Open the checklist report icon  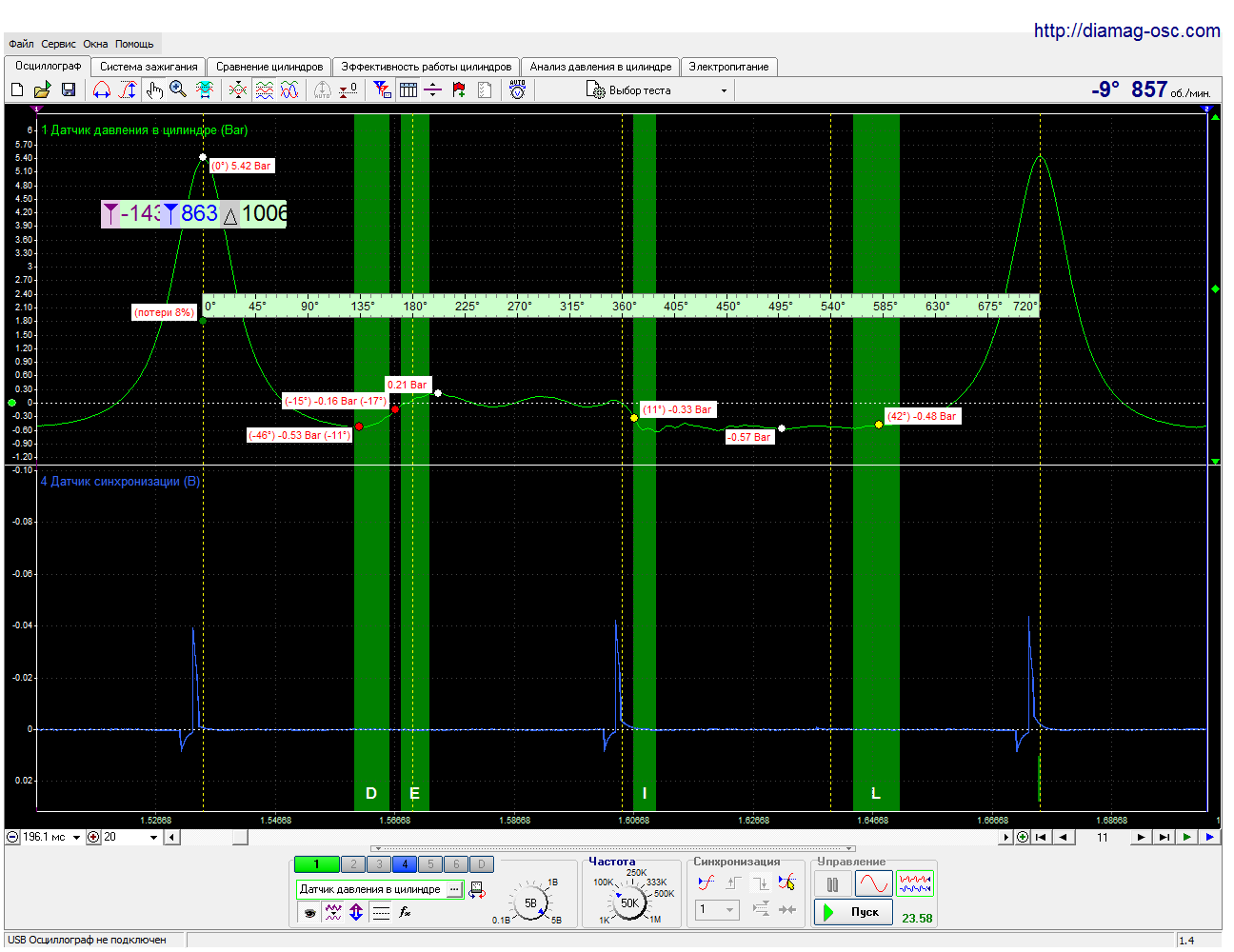pyautogui.click(x=485, y=89)
